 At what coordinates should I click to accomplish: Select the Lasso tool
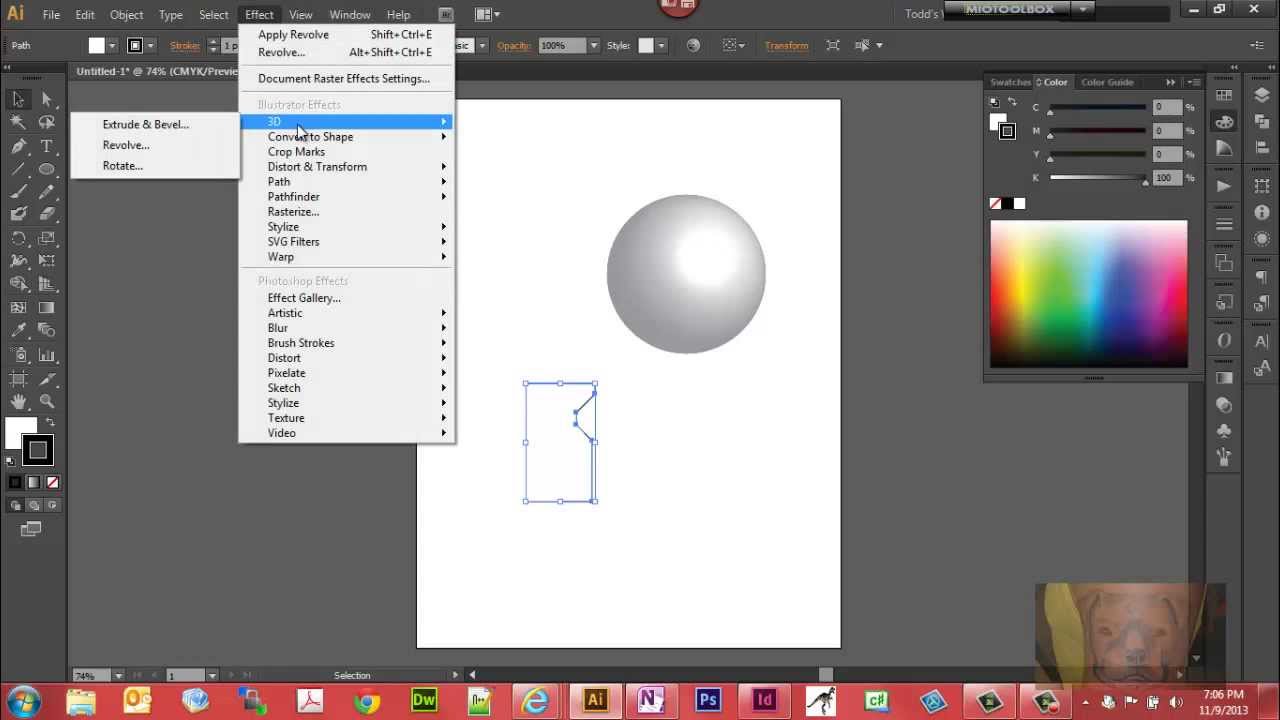(47, 122)
